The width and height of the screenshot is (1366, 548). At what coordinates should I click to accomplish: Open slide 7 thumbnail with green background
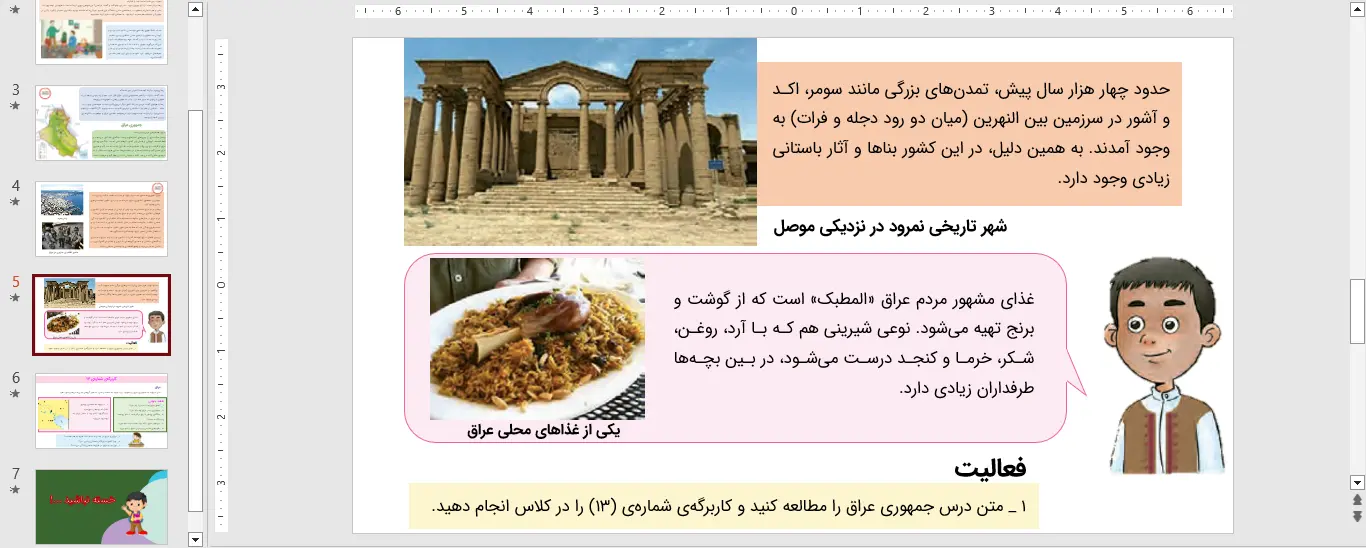coord(102,507)
